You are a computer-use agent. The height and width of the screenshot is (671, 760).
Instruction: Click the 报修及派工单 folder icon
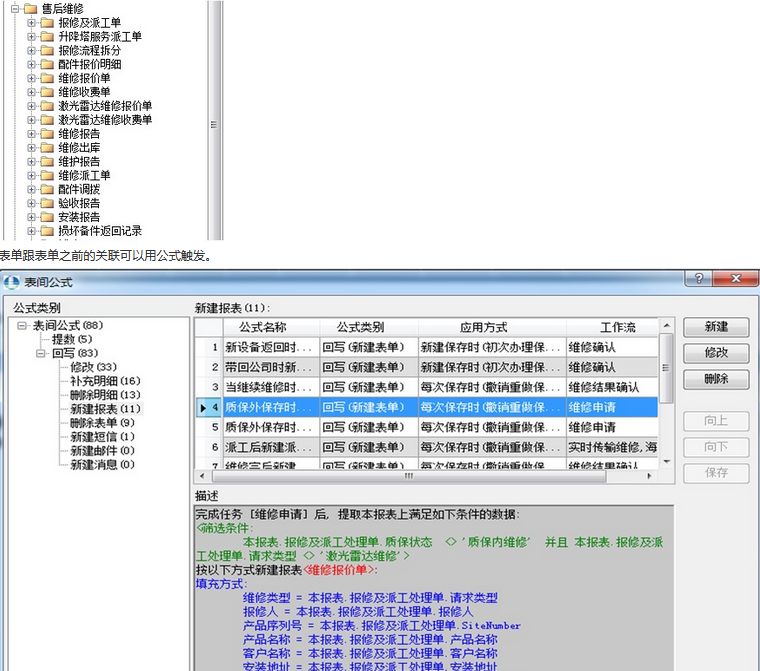47,22
